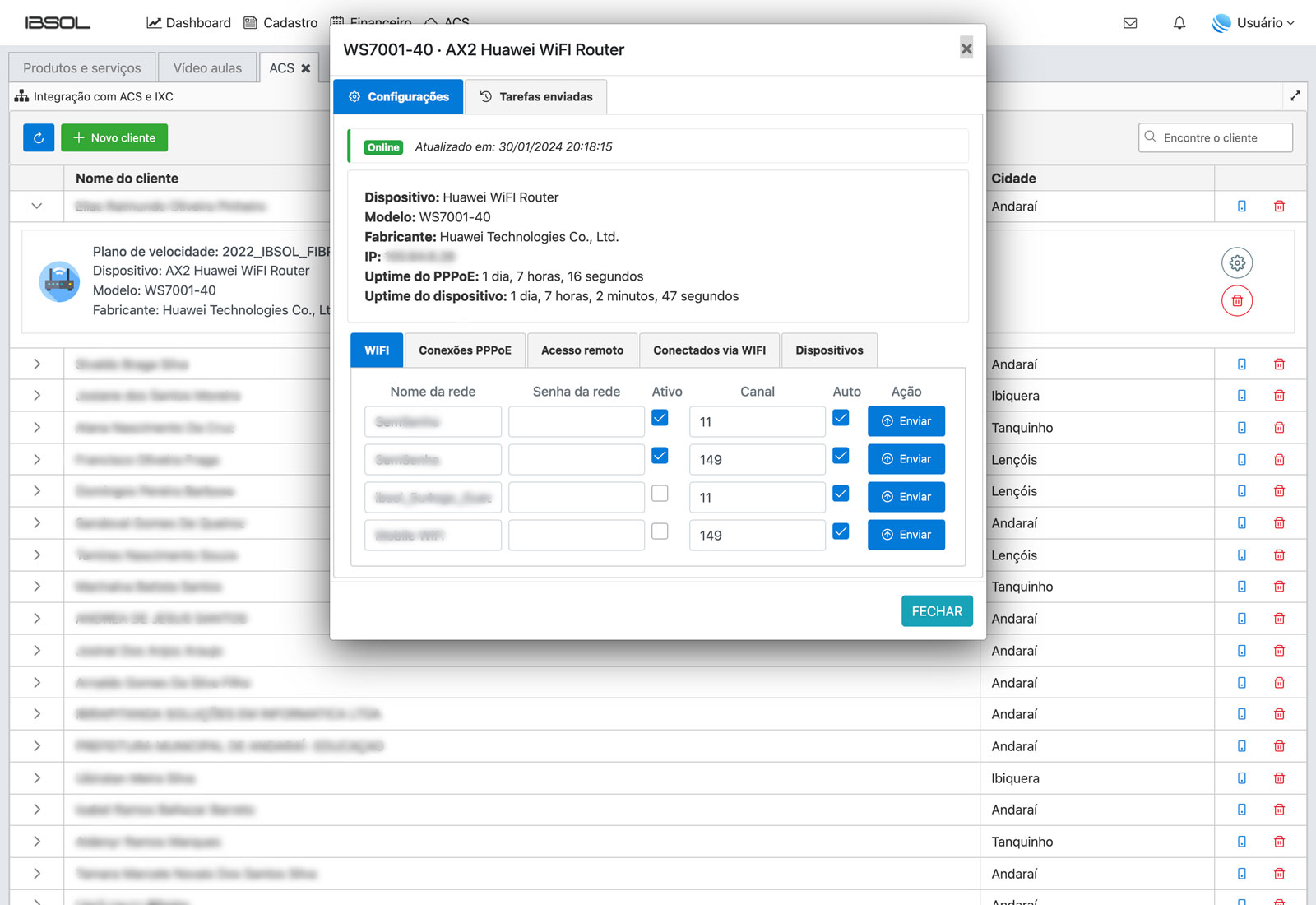This screenshot has width=1316, height=905.
Task: Click the blue device icon in first Andaraí row
Action: 1242,206
